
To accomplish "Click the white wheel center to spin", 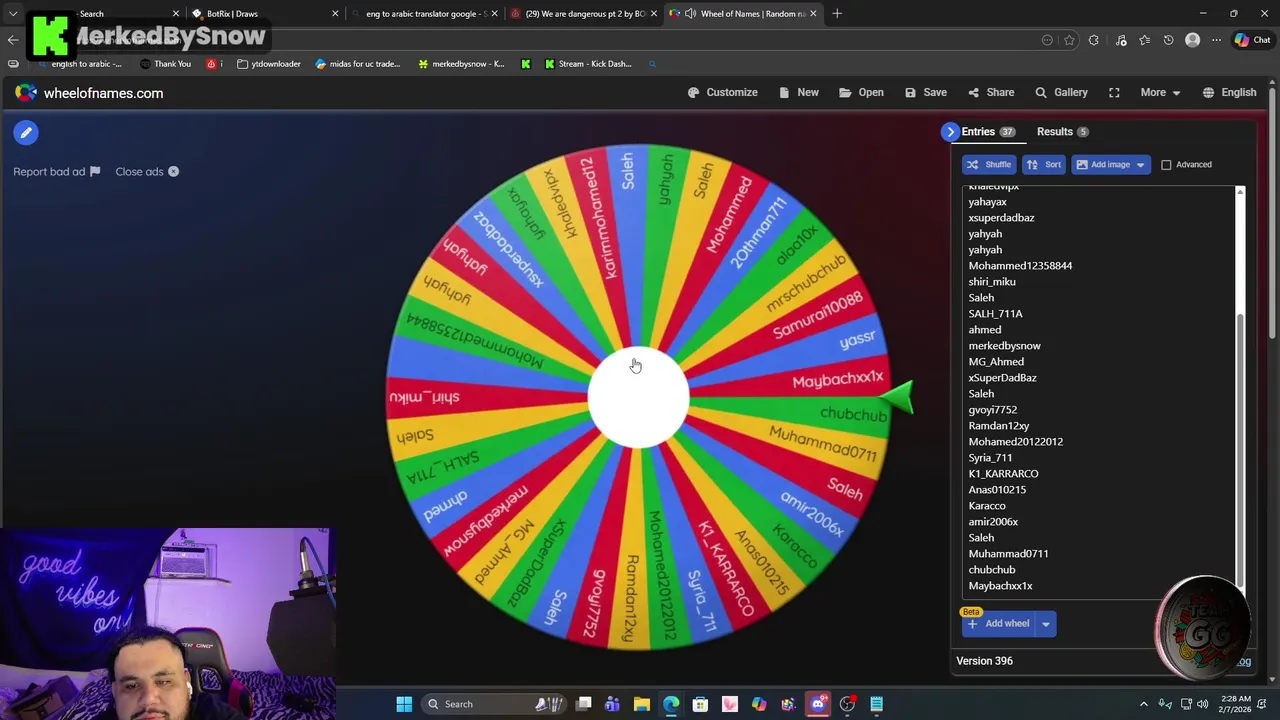I will (x=638, y=398).
